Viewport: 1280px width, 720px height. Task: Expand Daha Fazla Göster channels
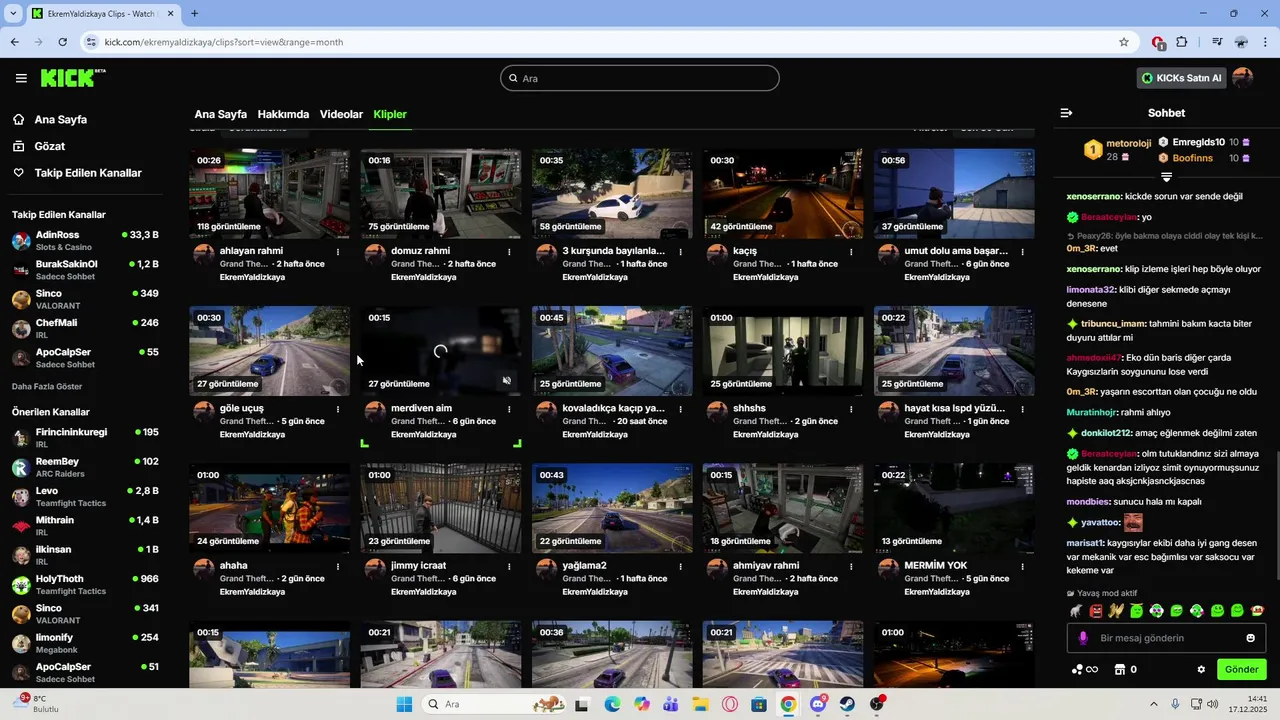(x=47, y=387)
